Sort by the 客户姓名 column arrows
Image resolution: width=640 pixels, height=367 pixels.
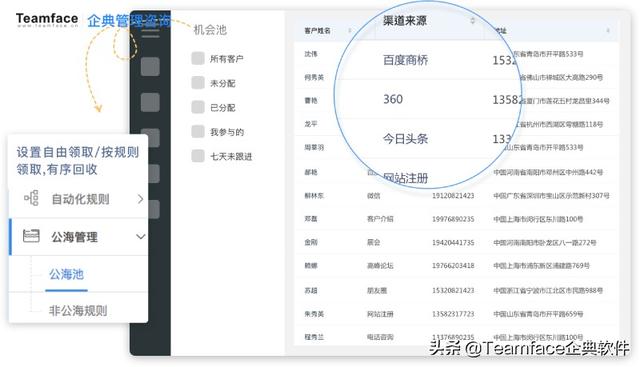349,31
